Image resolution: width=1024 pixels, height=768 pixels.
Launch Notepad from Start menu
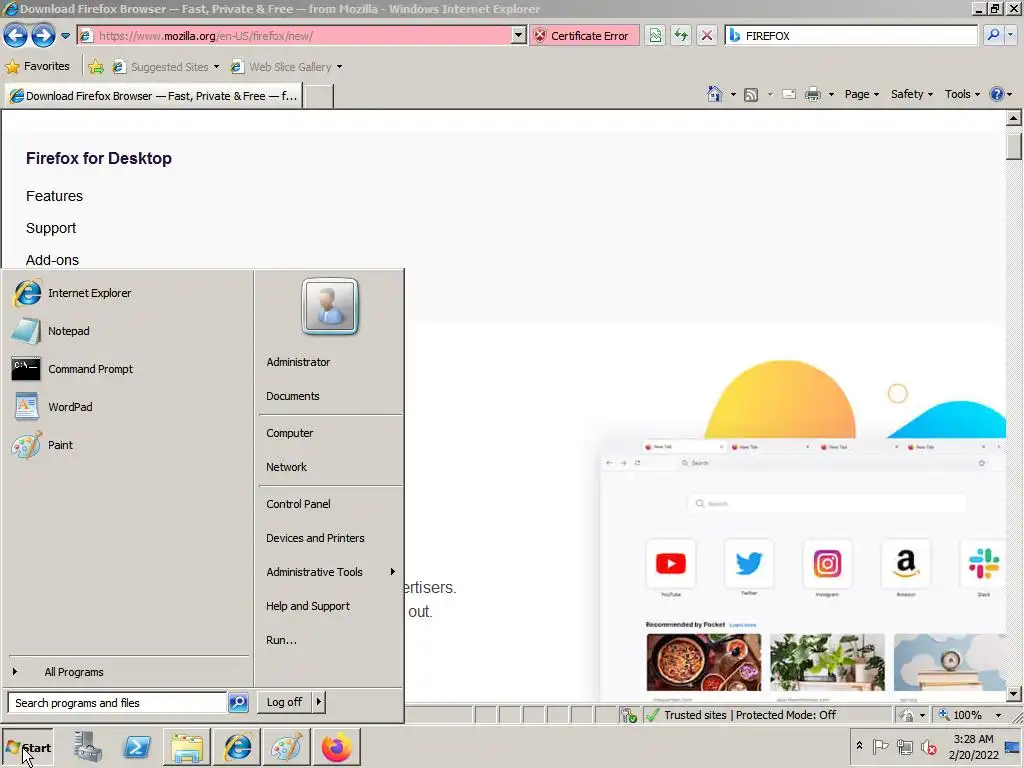(129, 331)
